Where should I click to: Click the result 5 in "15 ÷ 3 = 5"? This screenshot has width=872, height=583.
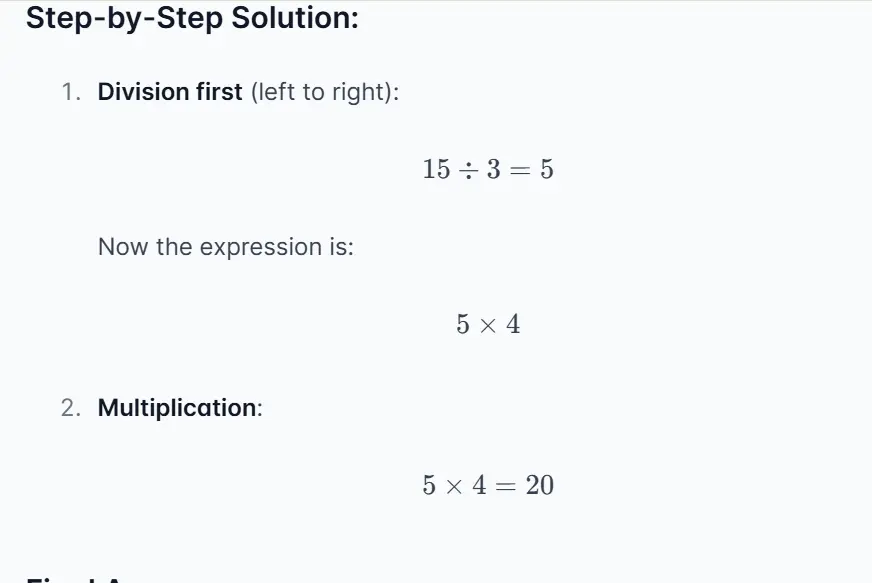pos(546,169)
